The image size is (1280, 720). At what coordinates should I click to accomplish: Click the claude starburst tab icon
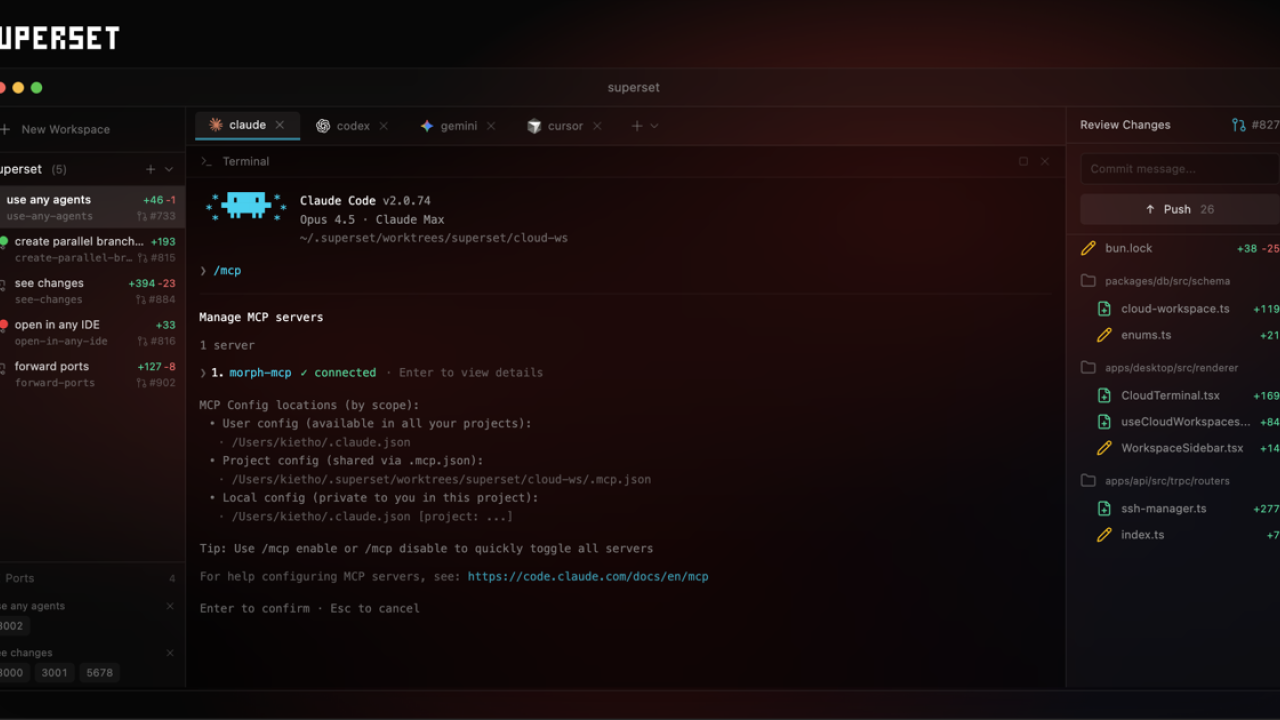click(216, 125)
